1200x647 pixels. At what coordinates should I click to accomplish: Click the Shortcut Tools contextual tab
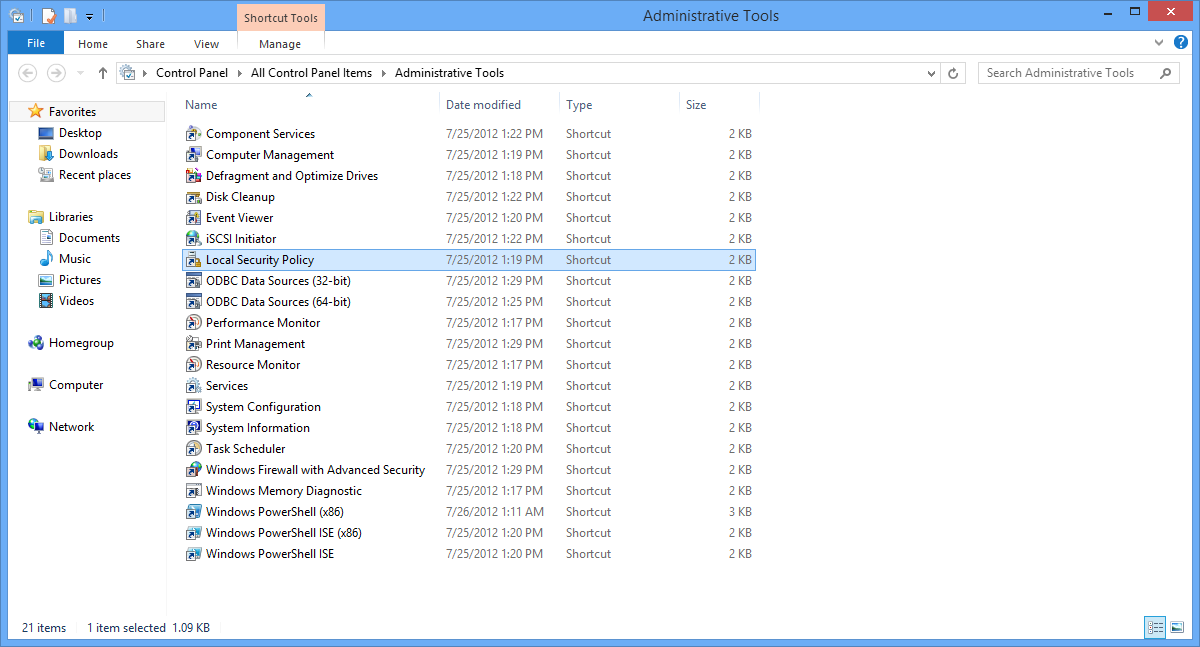click(281, 17)
